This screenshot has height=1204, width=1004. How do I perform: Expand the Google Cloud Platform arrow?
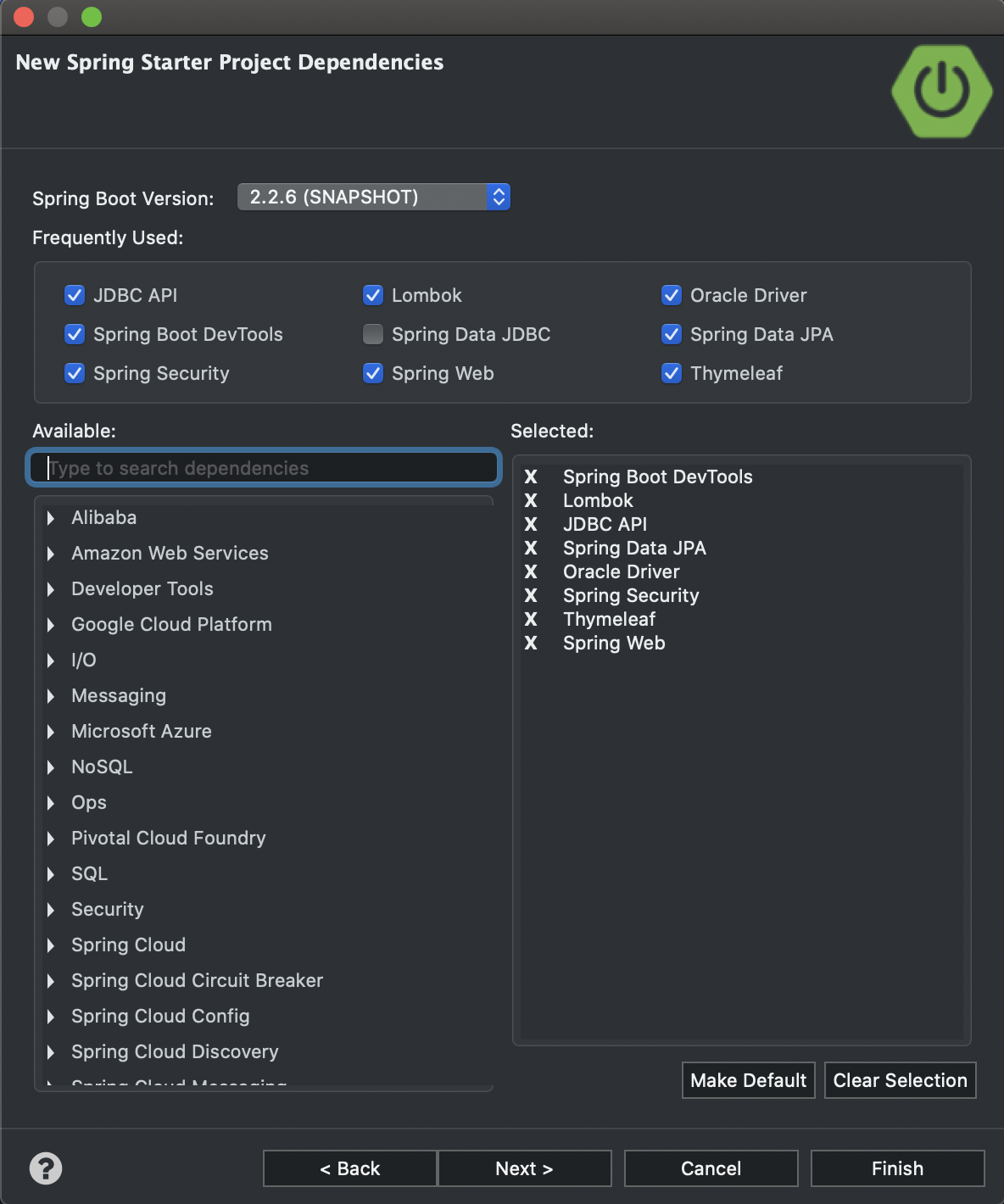click(x=51, y=625)
